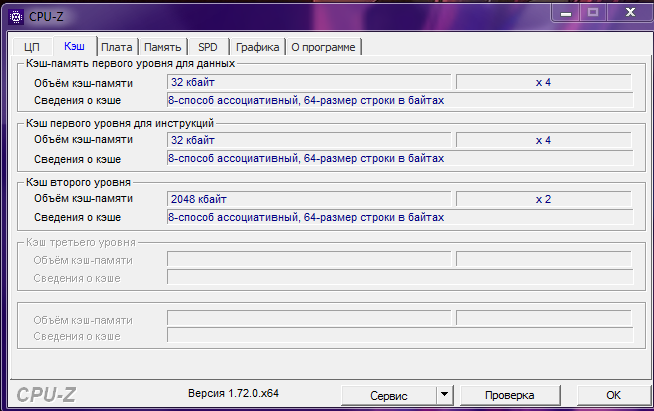Go to the Память tab
The image size is (654, 411).
point(162,47)
